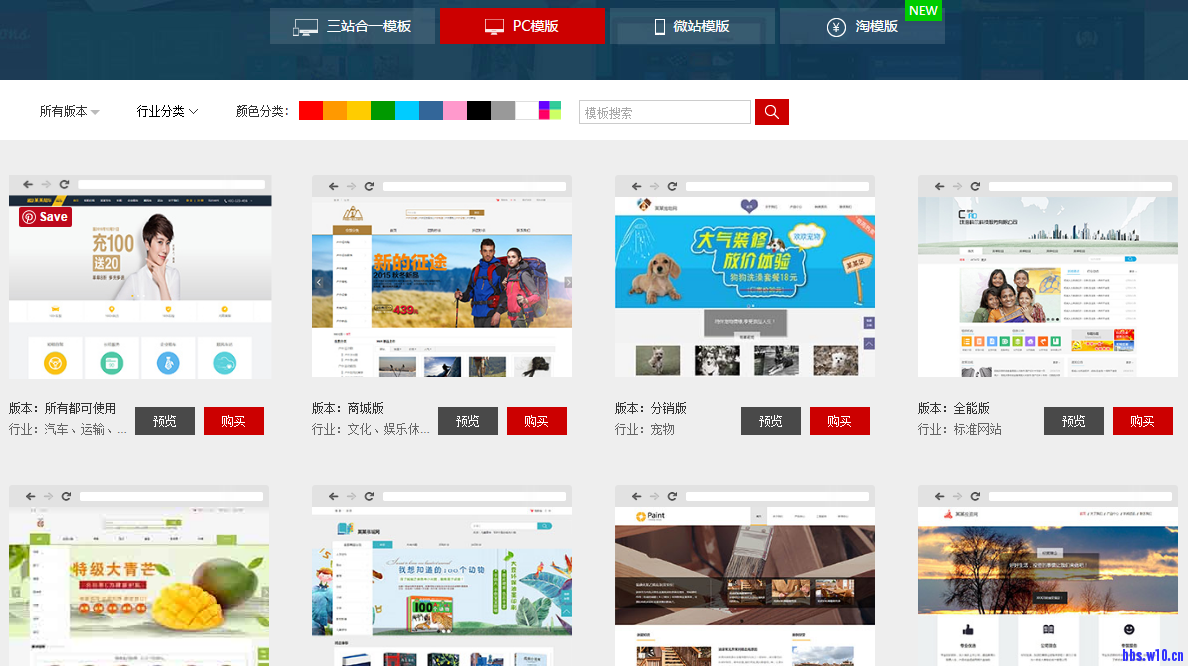
Task: Click the monitor icon in PC模版 tab
Action: click(494, 27)
